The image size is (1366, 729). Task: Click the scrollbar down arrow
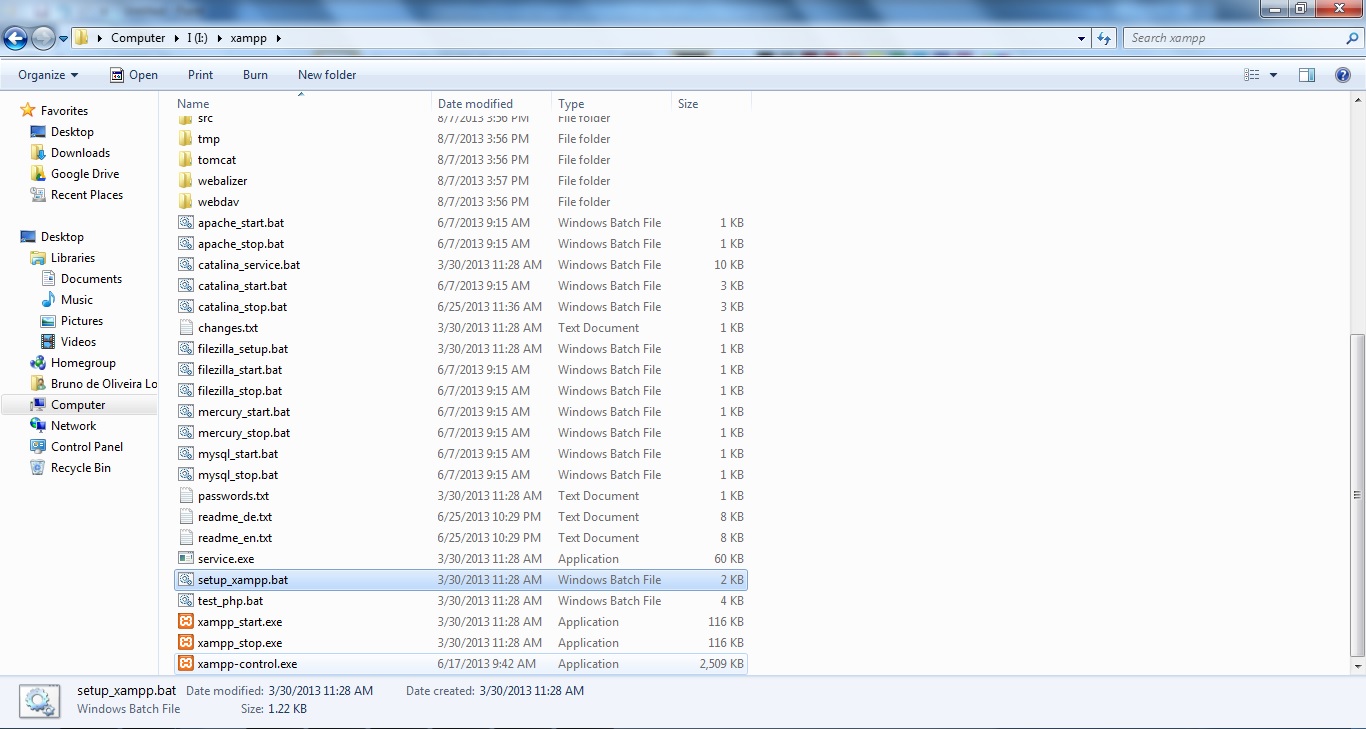[1358, 666]
